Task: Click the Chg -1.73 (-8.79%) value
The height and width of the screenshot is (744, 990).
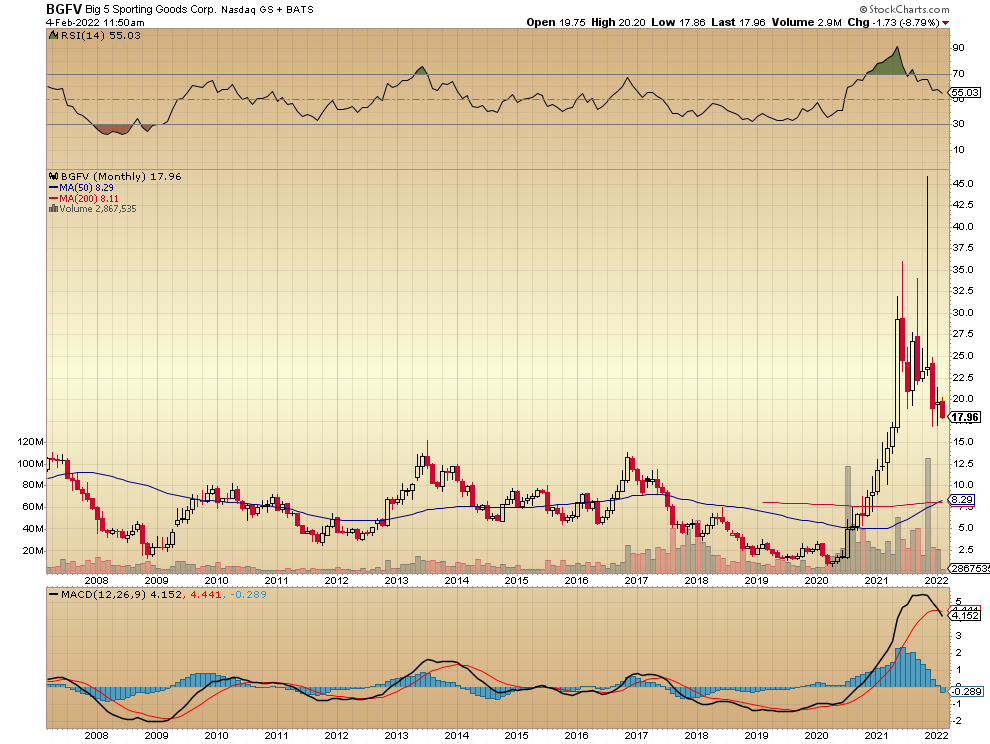Action: pyautogui.click(x=893, y=22)
